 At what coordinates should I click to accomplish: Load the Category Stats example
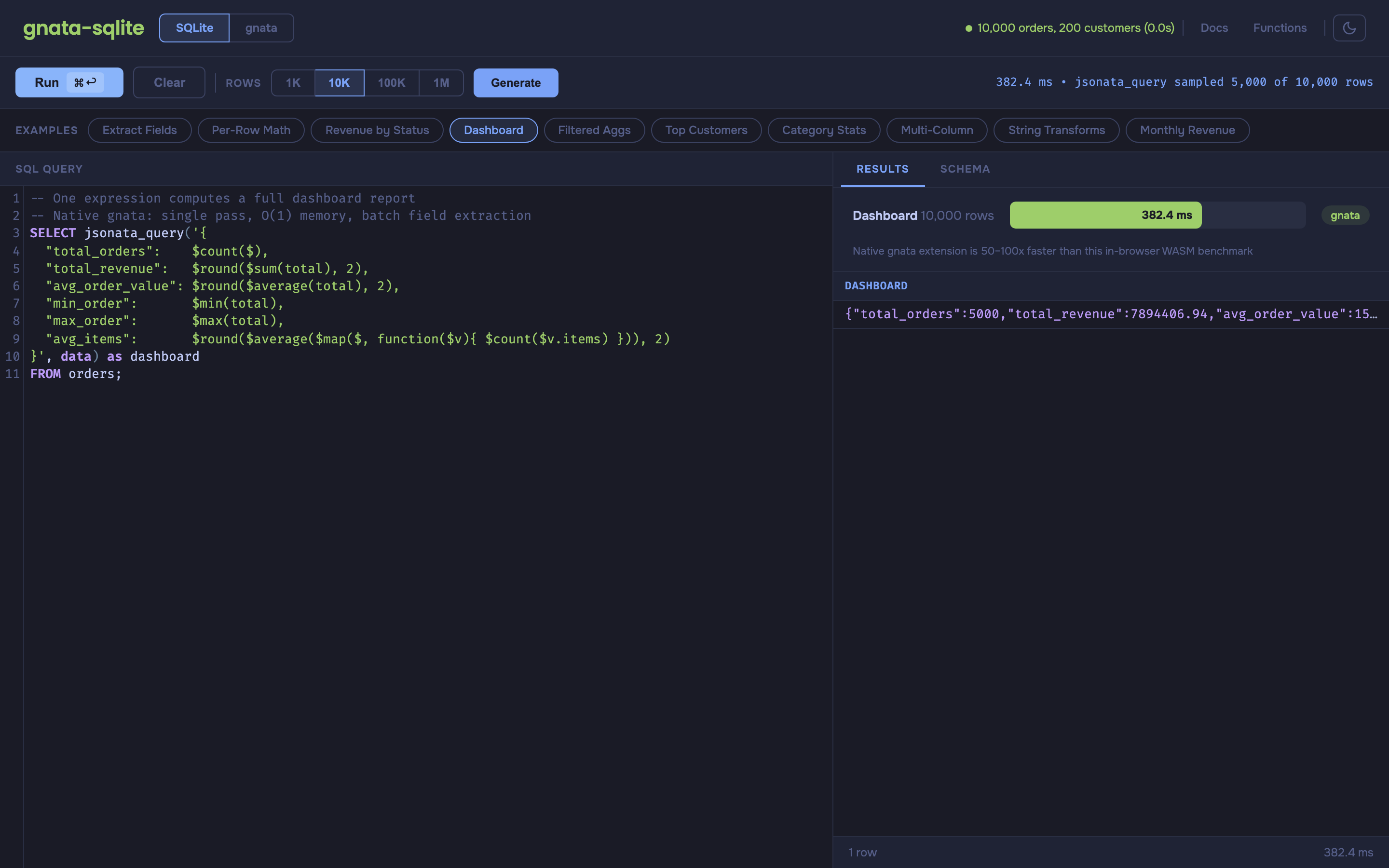824,130
